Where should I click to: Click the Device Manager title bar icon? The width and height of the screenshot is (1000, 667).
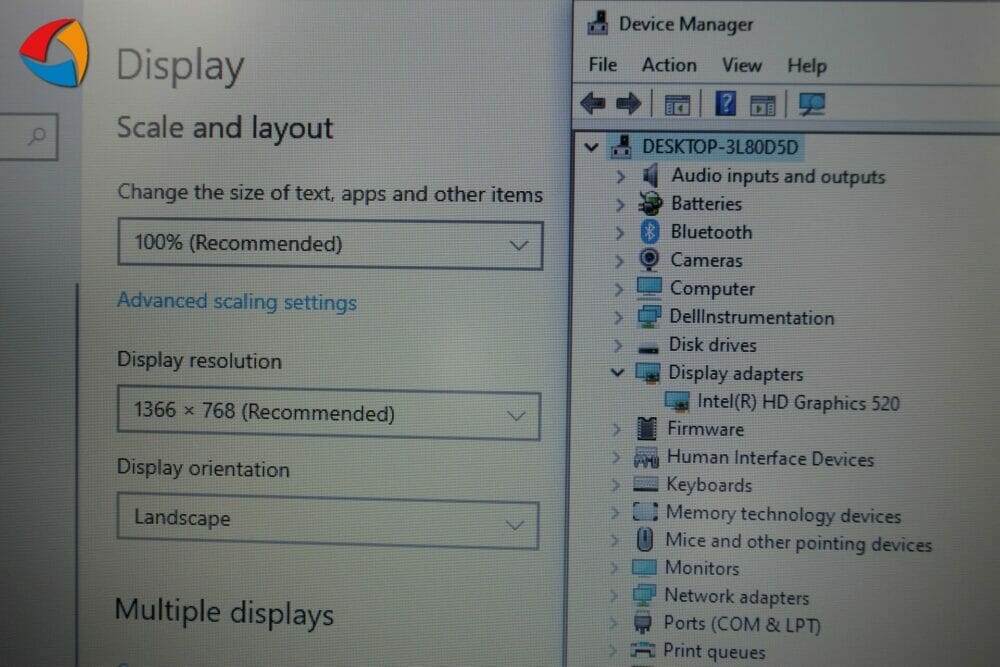tap(598, 24)
